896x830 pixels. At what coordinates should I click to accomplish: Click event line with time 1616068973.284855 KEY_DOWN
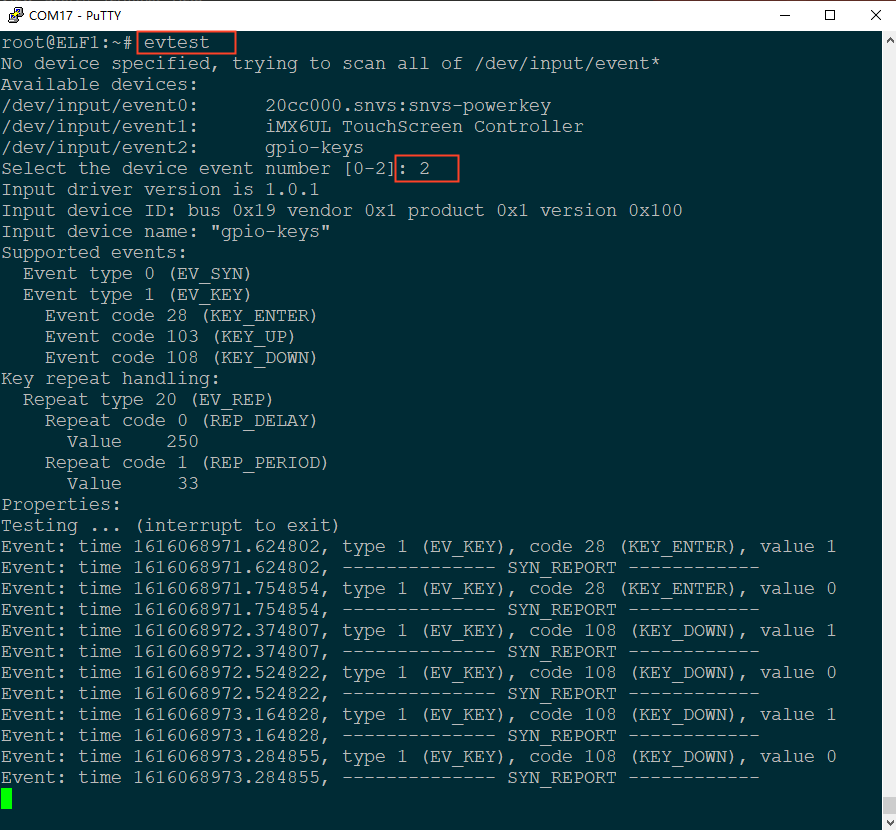tap(419, 757)
